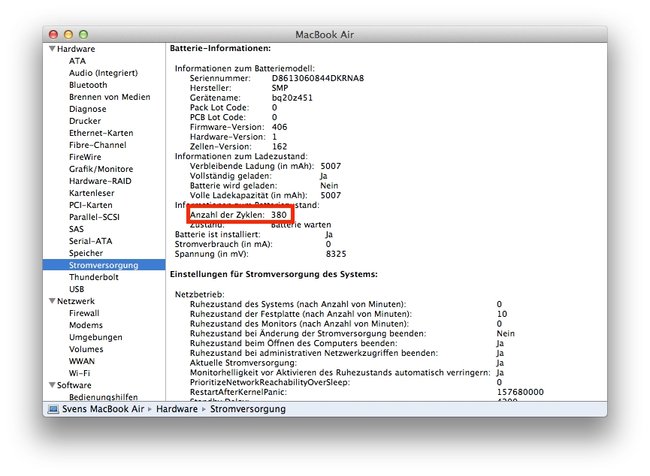
Task: Click RestartAfterKernelPanic value 157680000
Action: [520, 392]
